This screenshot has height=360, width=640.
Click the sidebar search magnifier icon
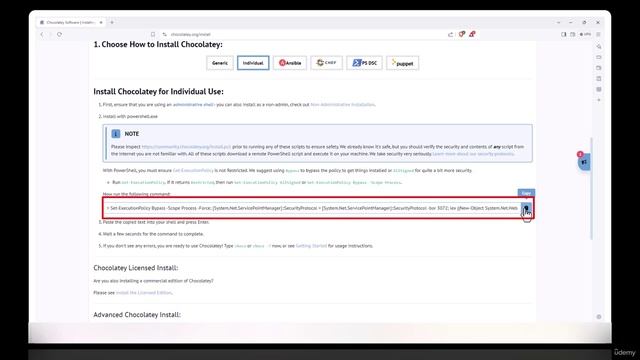click(x=599, y=46)
